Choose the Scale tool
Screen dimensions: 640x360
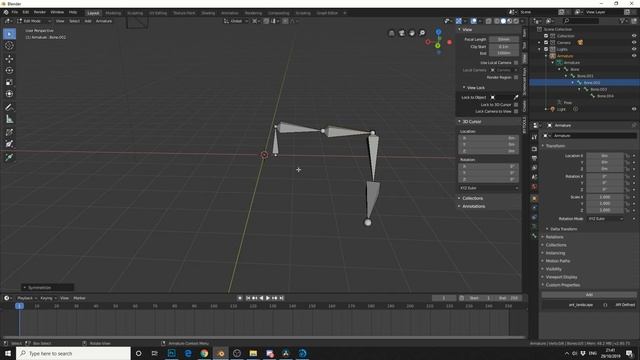(x=9, y=82)
